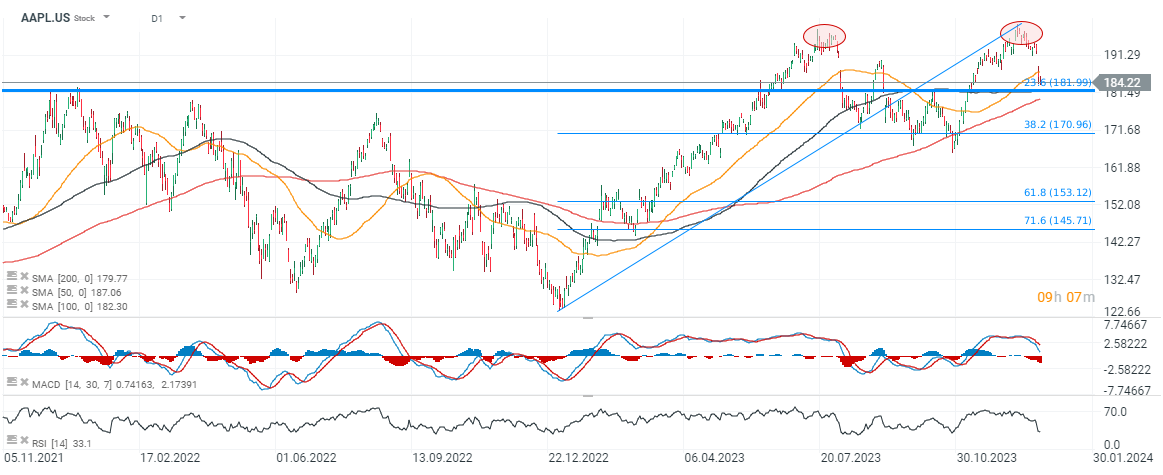
Task: Remove the MACD indicator
Action: tap(24, 382)
